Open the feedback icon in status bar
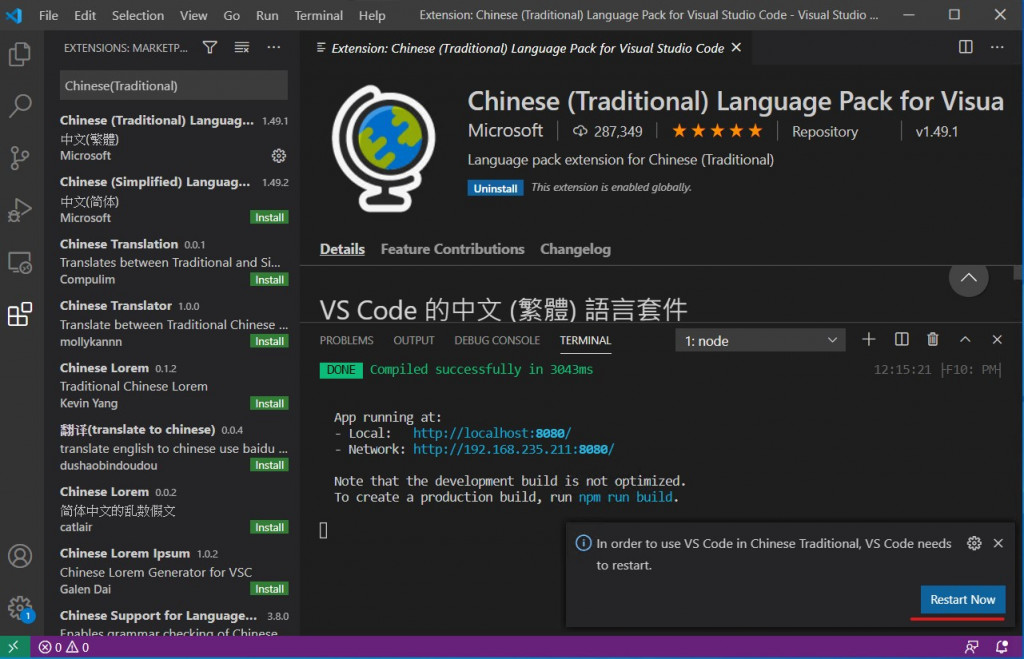The height and width of the screenshot is (659, 1024). click(971, 647)
